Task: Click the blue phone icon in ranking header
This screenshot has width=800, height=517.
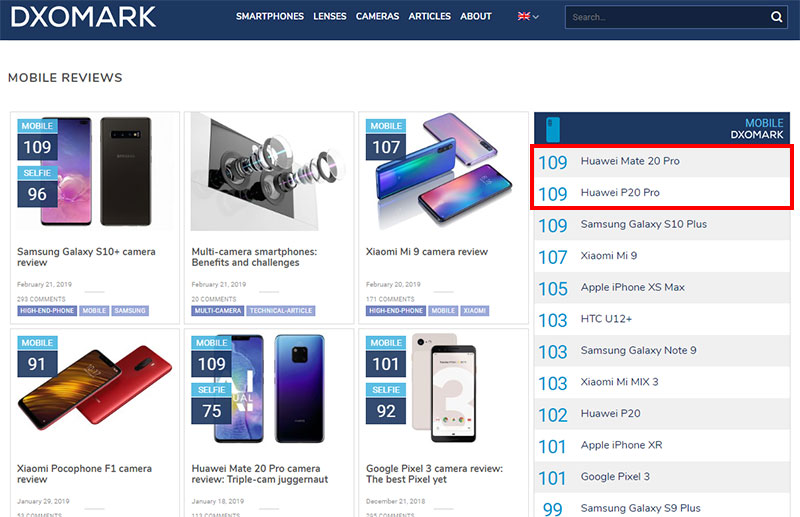Action: (553, 129)
